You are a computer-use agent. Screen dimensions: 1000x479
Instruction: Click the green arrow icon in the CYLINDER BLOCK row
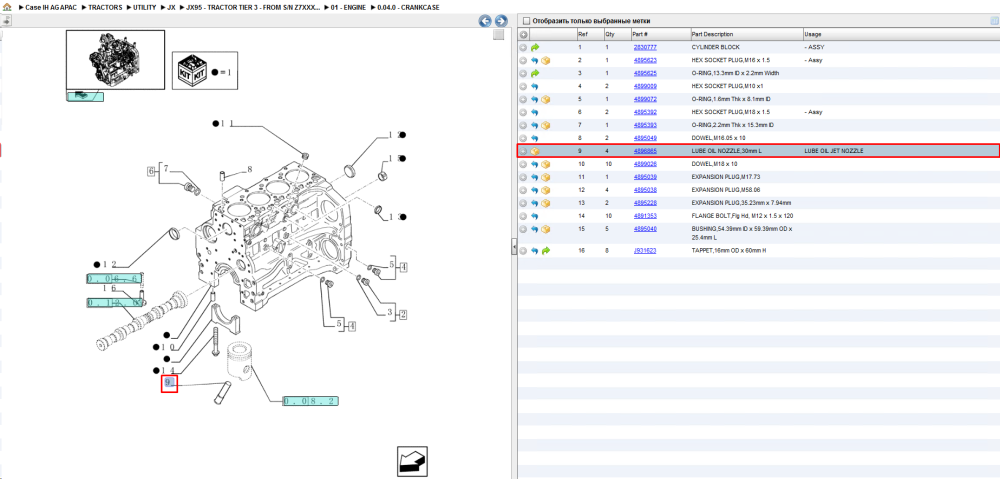tap(534, 47)
